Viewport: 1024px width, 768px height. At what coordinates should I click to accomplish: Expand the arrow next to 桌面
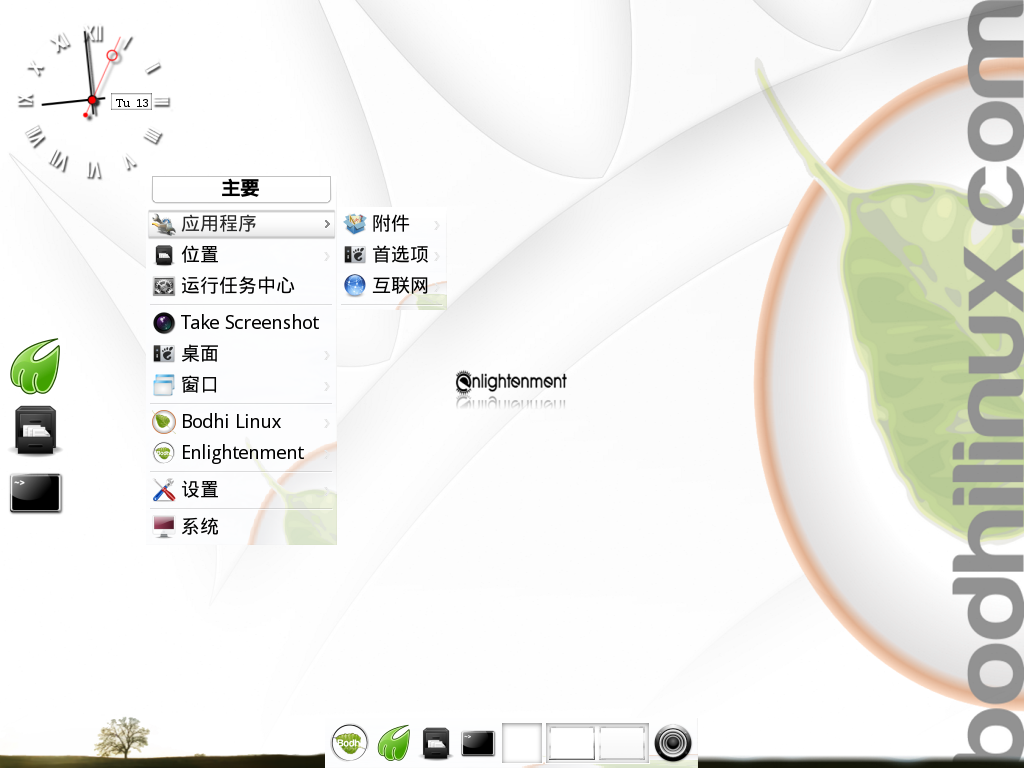click(327, 355)
